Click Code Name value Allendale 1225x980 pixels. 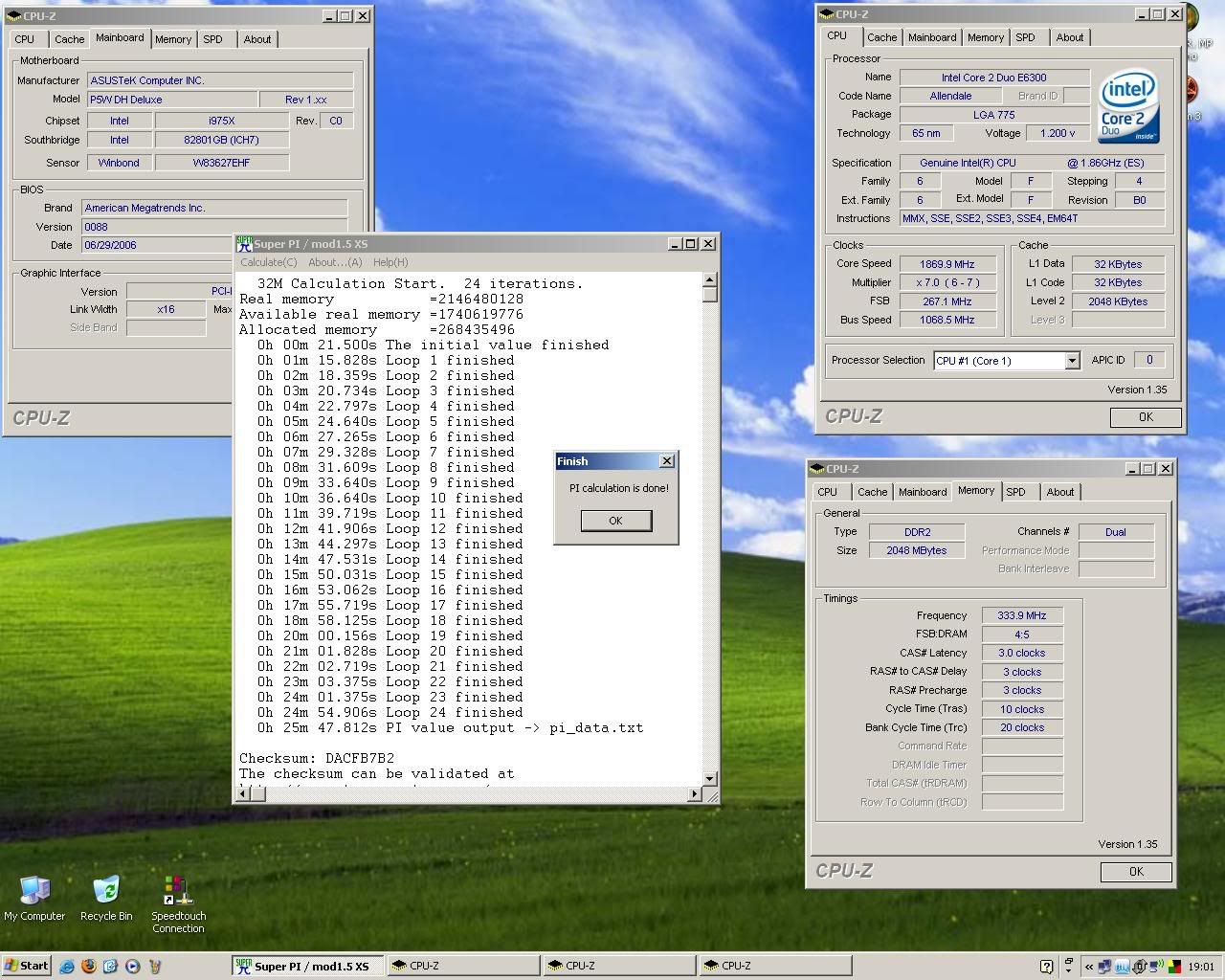coord(950,96)
